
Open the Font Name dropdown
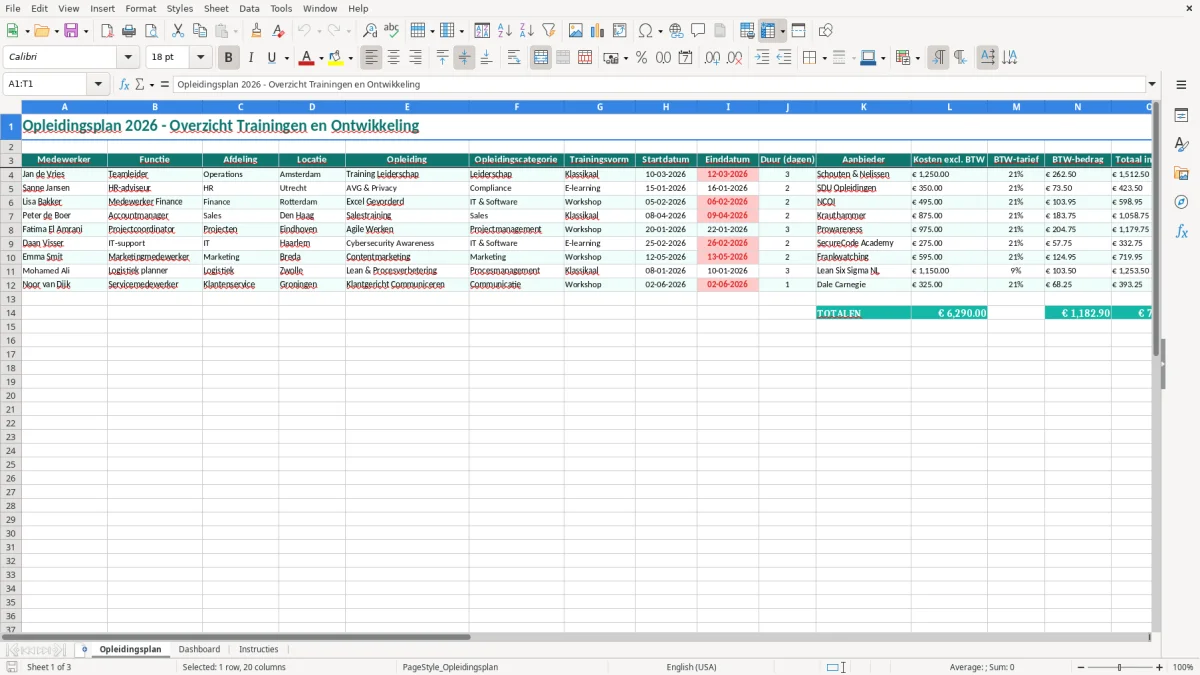pos(128,58)
